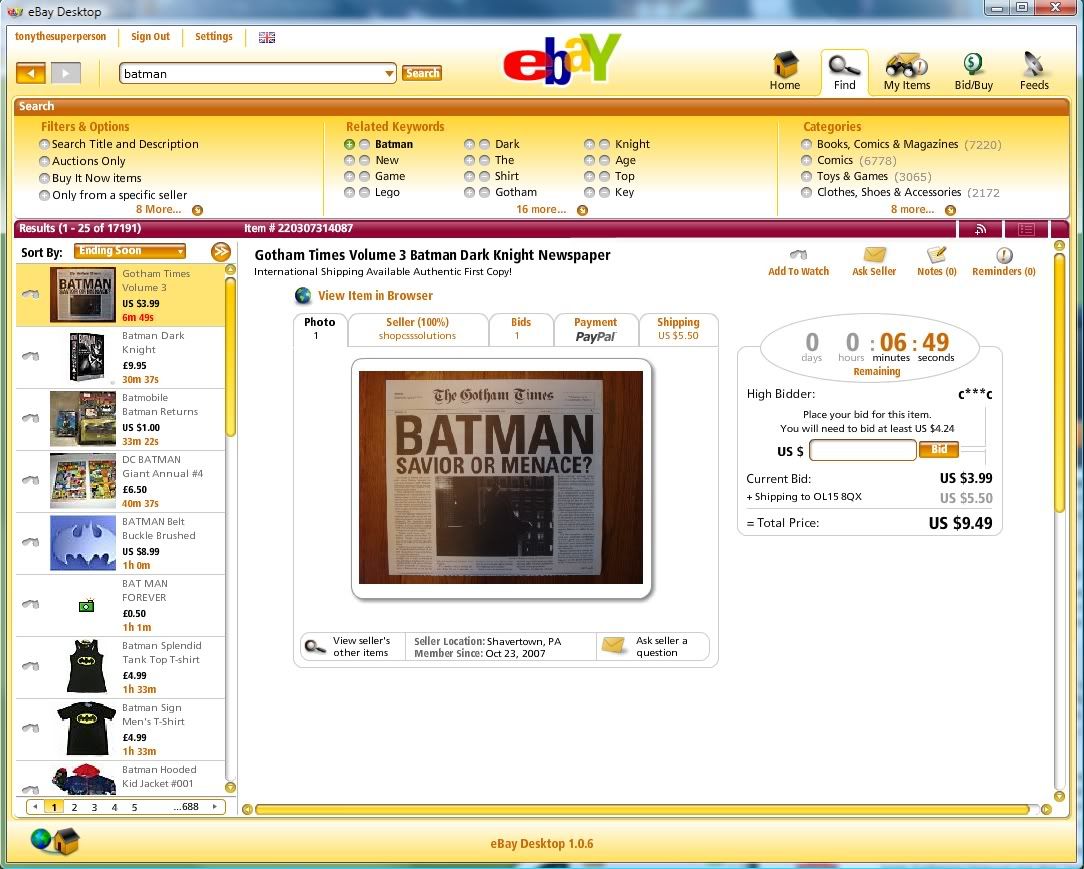Click the bid amount input field
This screenshot has height=869, width=1084.
pos(863,451)
